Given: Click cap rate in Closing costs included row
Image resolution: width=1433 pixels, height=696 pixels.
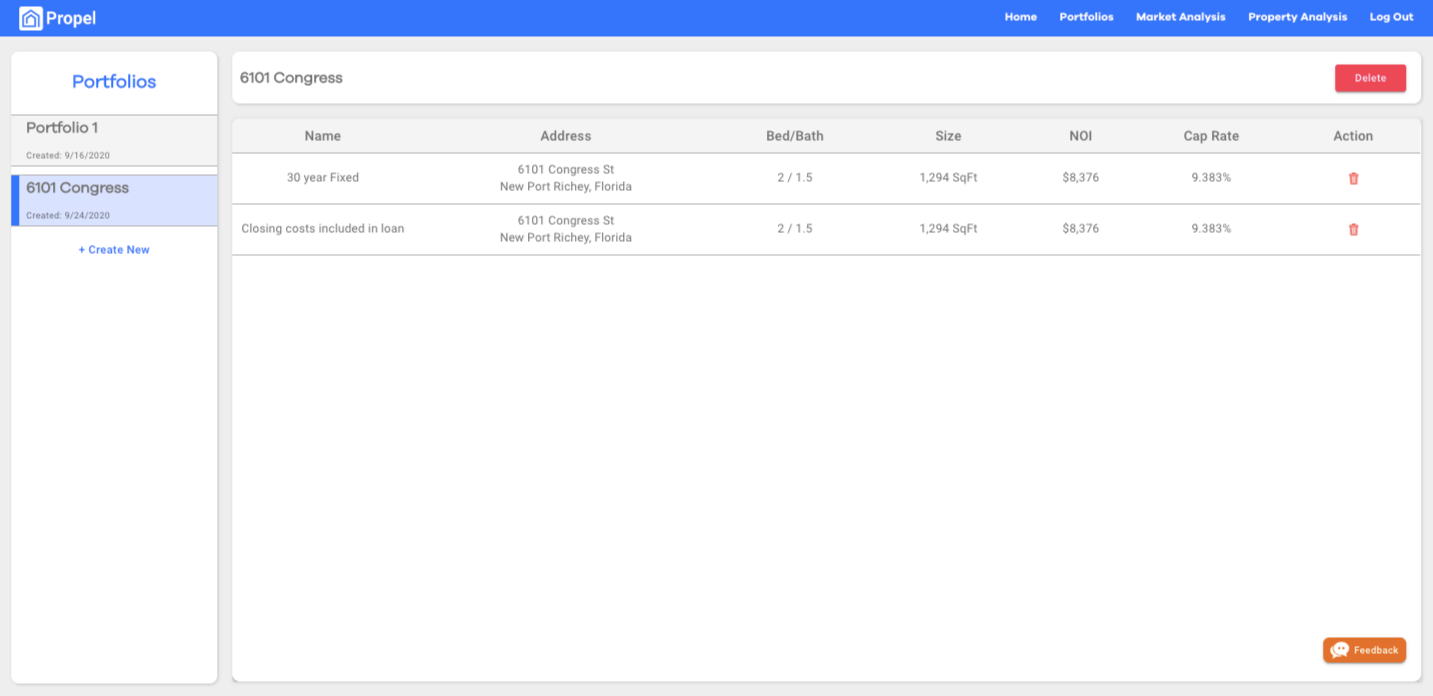Looking at the screenshot, I should coord(1211,229).
